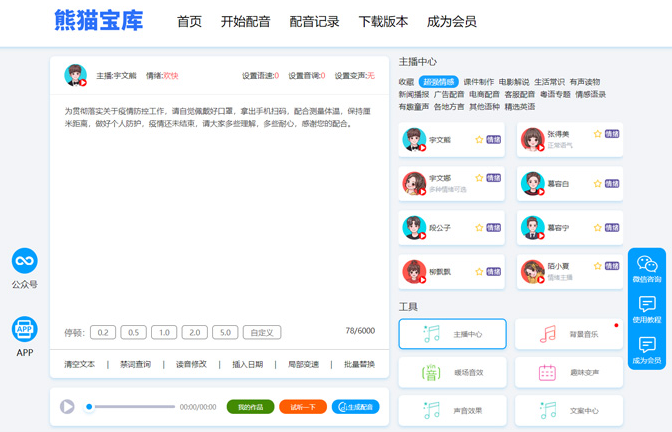This screenshot has width=672, height=432.
Task: Select the 各地方言 category tab
Action: pos(449,107)
